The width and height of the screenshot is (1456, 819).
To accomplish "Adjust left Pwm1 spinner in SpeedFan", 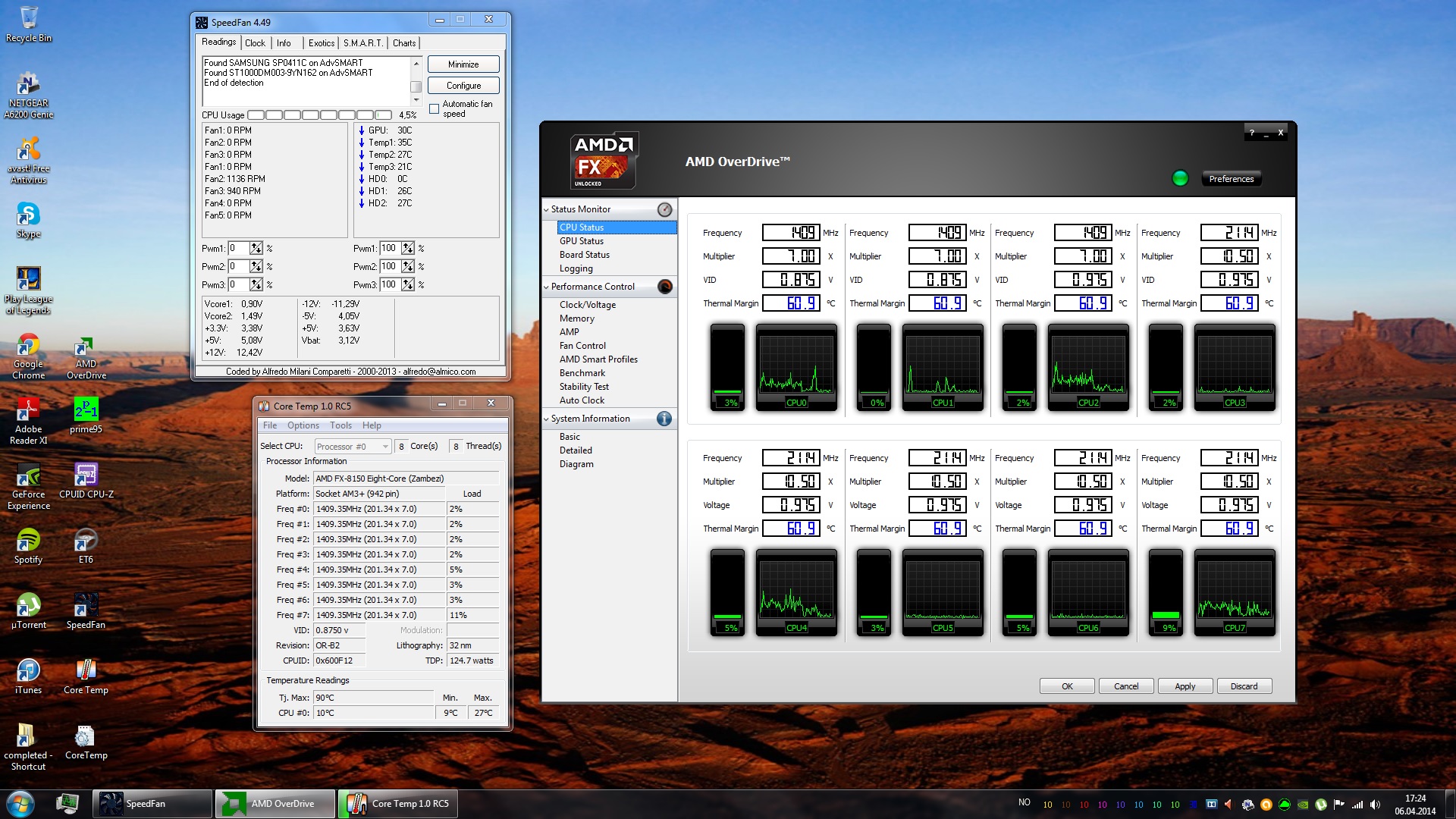I will pyautogui.click(x=256, y=249).
